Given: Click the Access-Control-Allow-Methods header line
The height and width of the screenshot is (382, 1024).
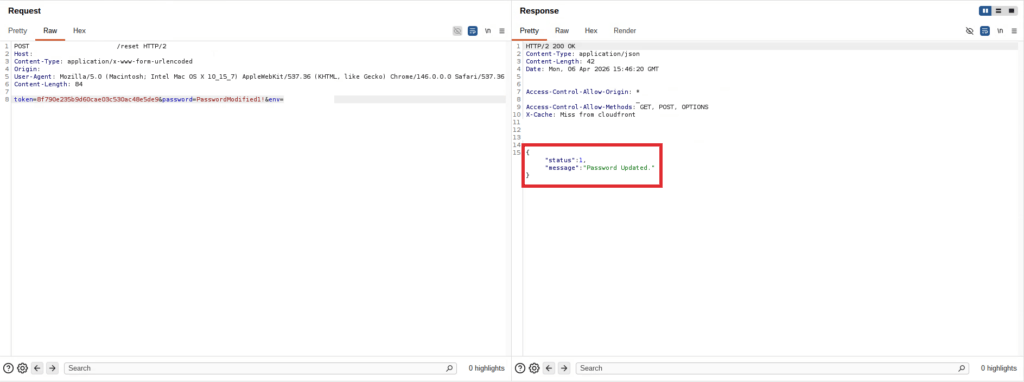Looking at the screenshot, I should [617, 107].
